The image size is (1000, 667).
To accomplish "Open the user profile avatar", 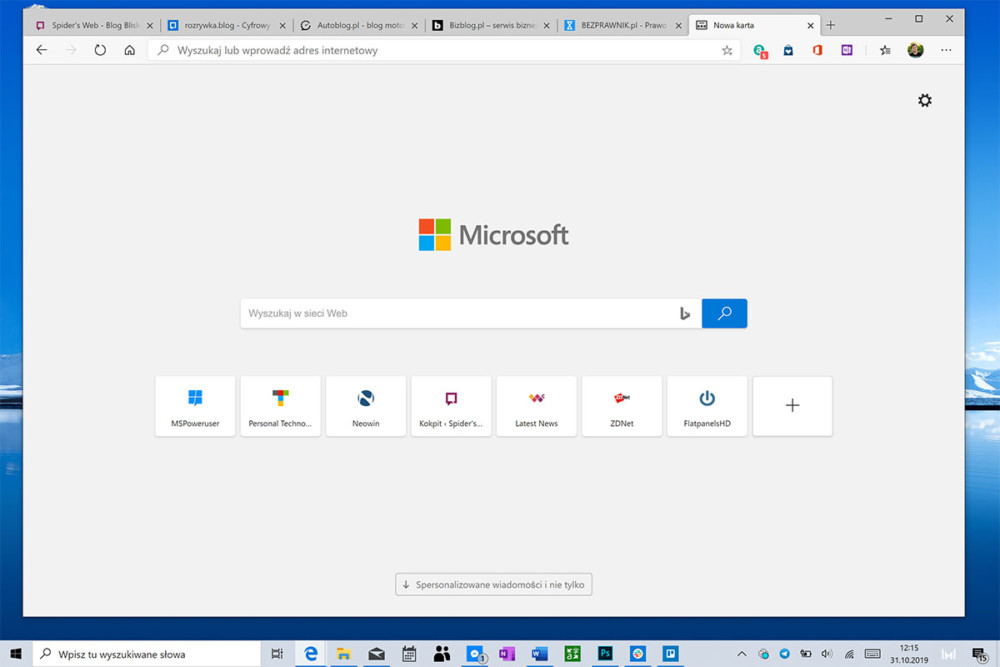I will click(x=915, y=50).
